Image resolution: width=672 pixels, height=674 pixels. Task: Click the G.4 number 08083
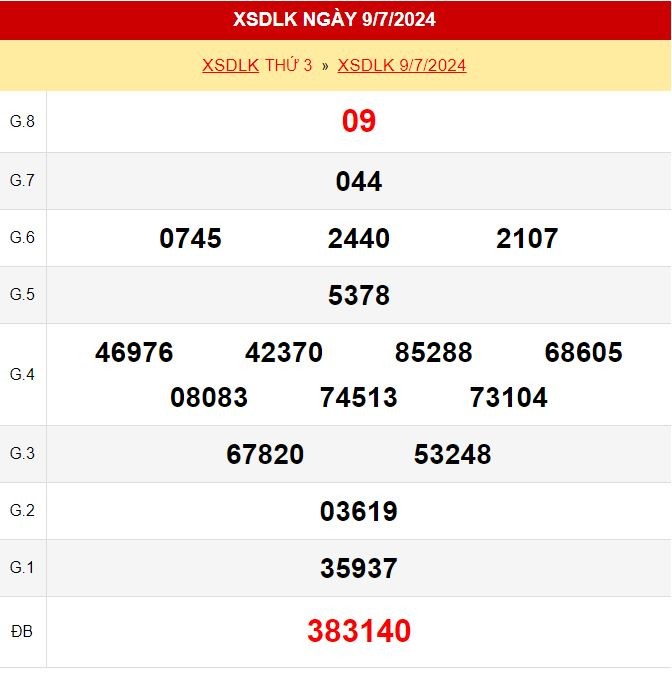point(209,397)
